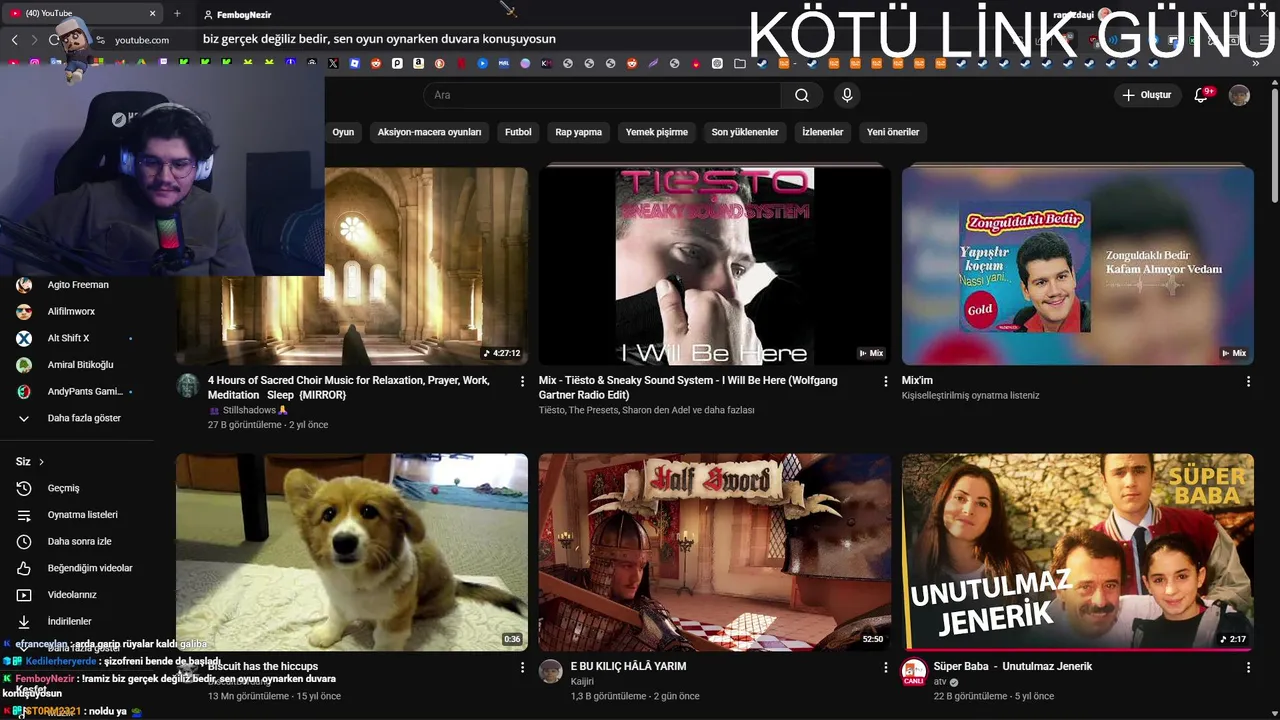Viewport: 1280px width, 720px height.
Task: Open the bookmarks folder icon
Action: pos(739,63)
